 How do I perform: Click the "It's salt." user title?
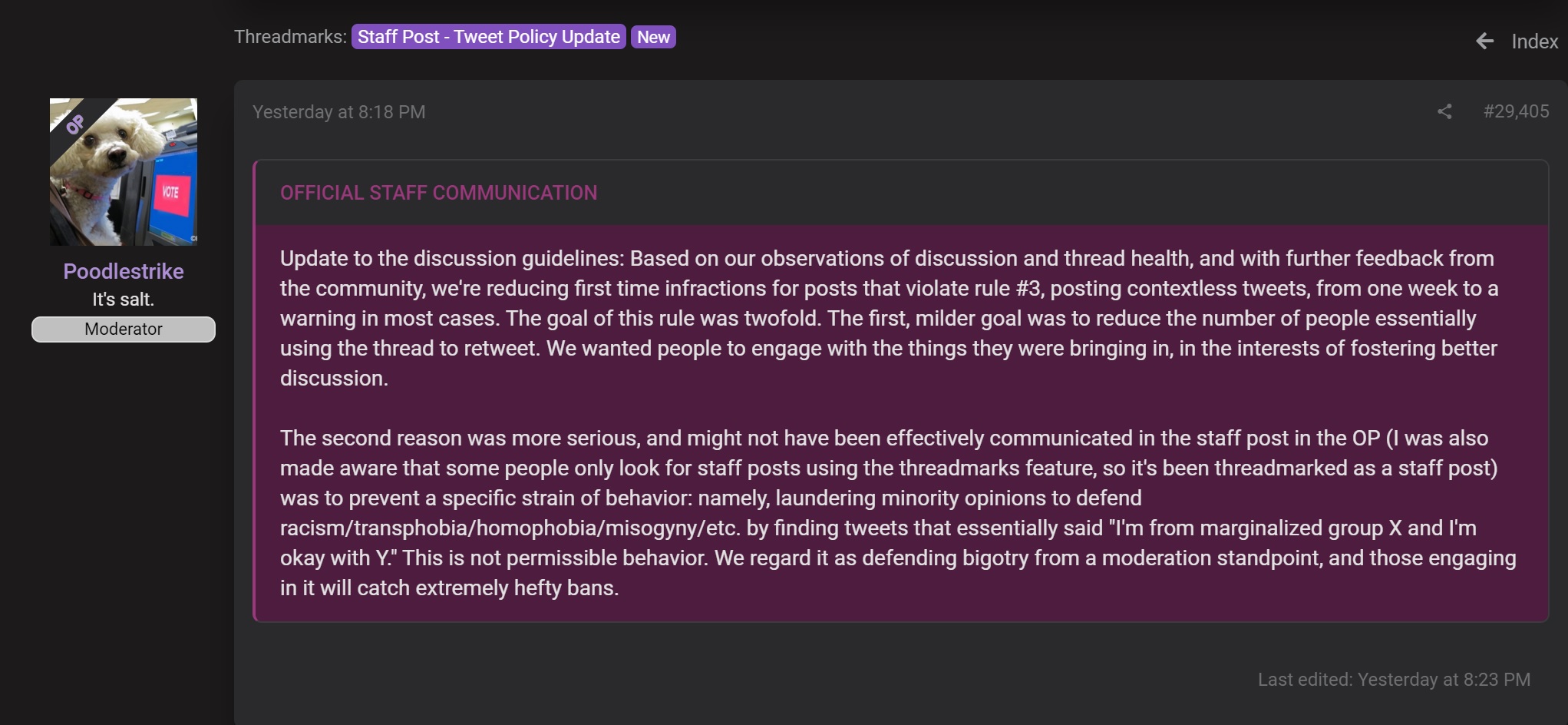click(124, 300)
